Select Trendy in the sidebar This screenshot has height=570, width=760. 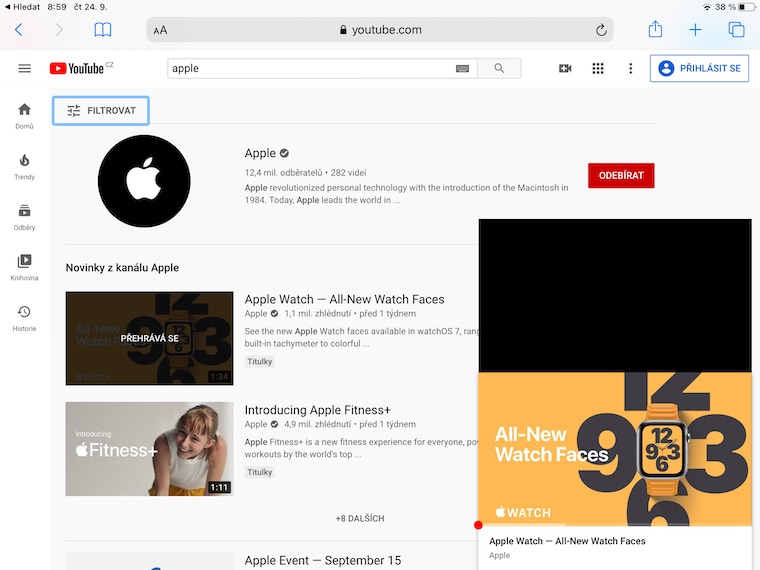click(24, 167)
